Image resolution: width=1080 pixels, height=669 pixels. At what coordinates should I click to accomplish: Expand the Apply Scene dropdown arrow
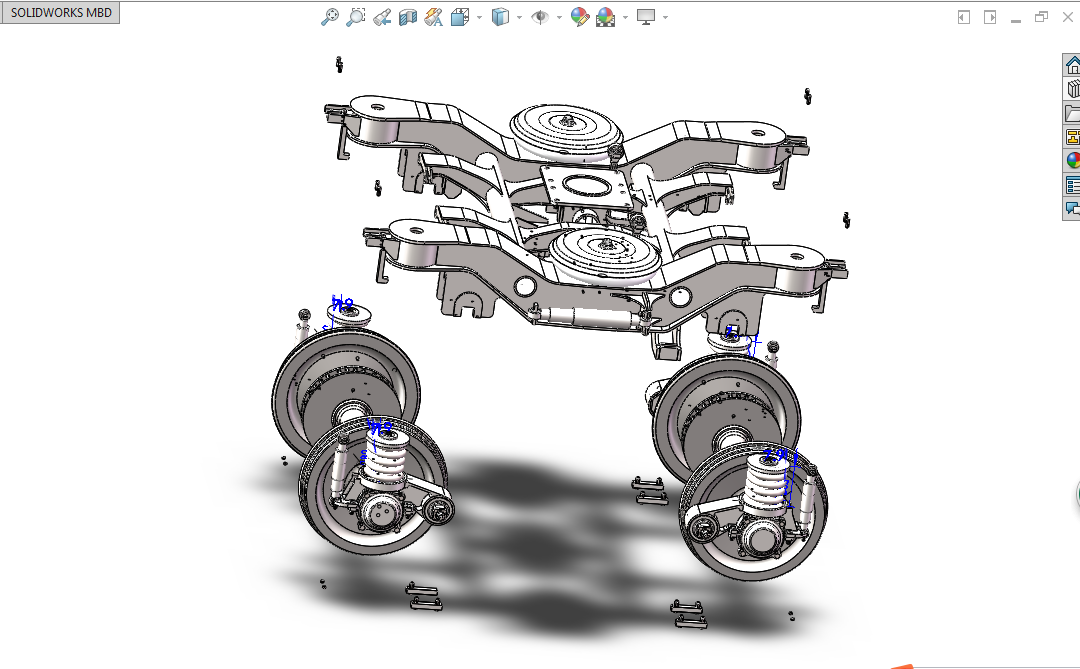click(x=625, y=17)
